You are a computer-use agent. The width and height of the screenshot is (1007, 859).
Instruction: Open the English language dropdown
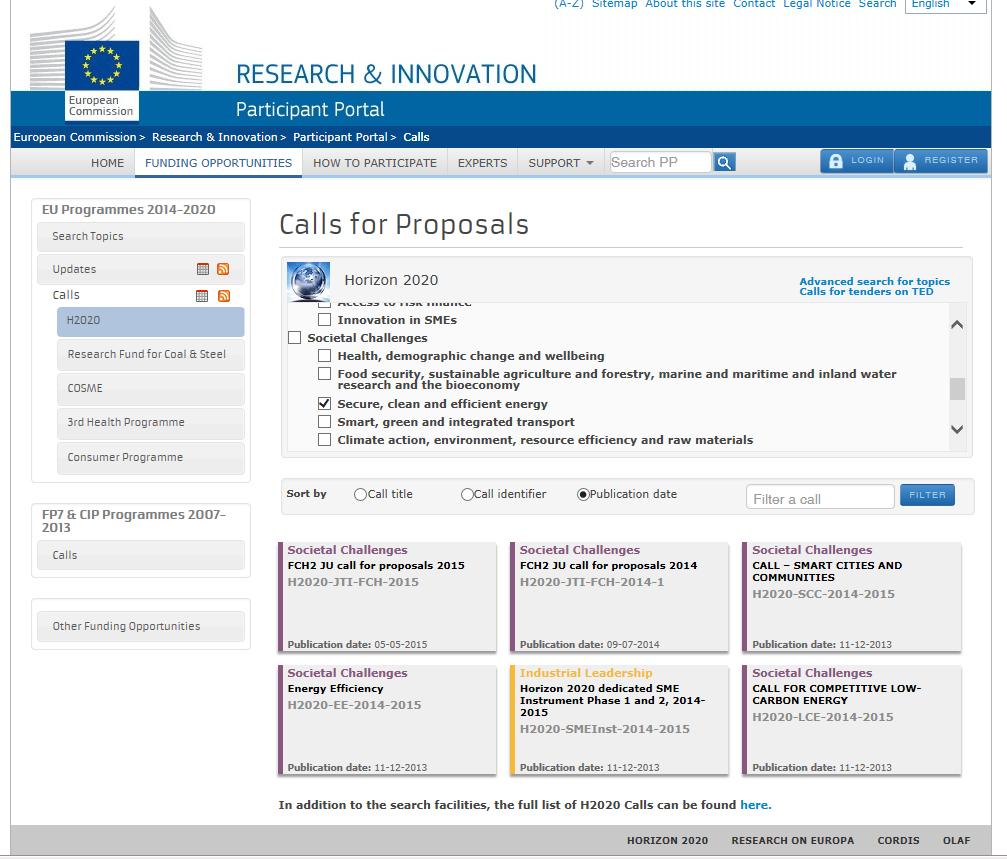click(x=945, y=4)
